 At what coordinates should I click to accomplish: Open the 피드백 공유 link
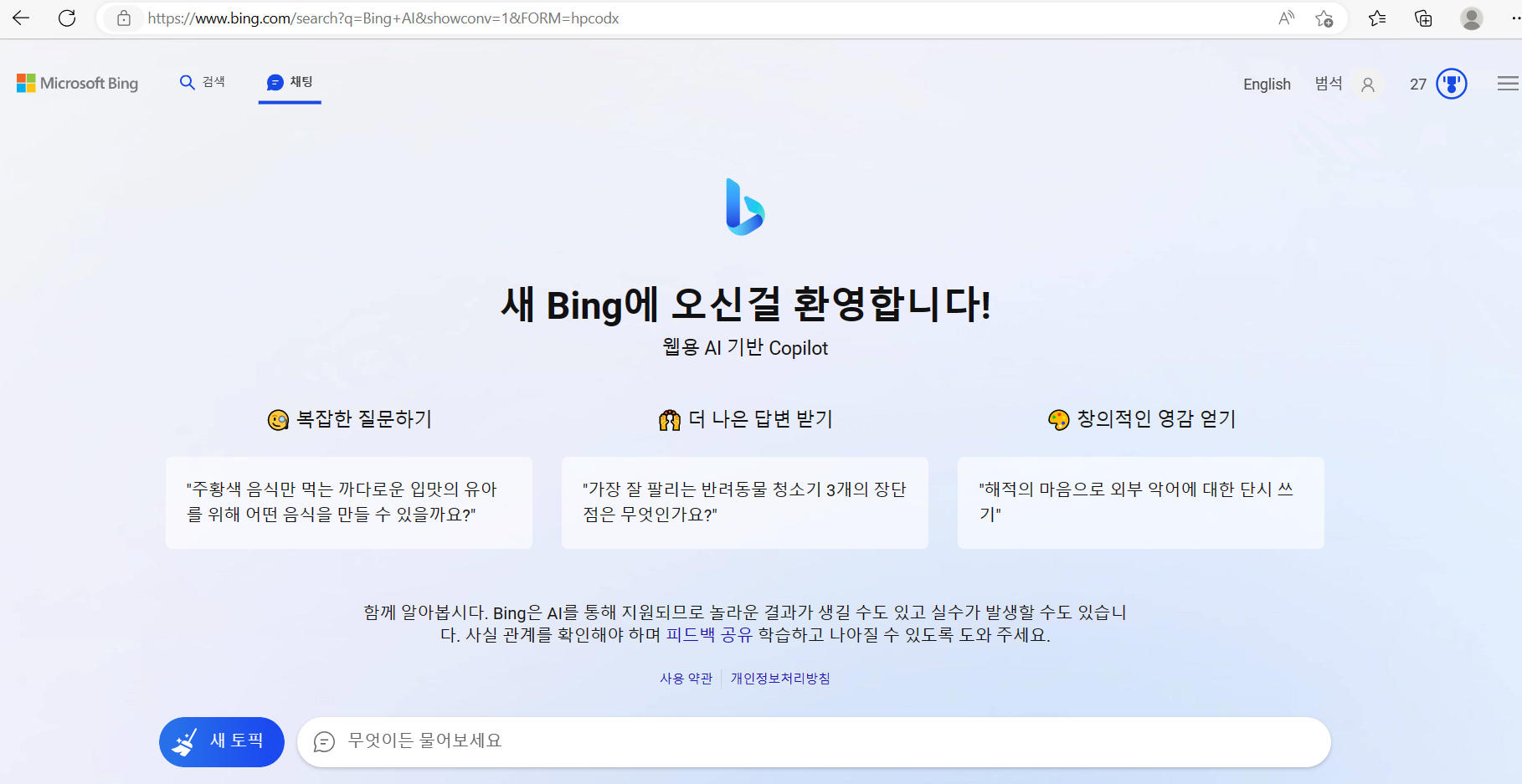[709, 635]
